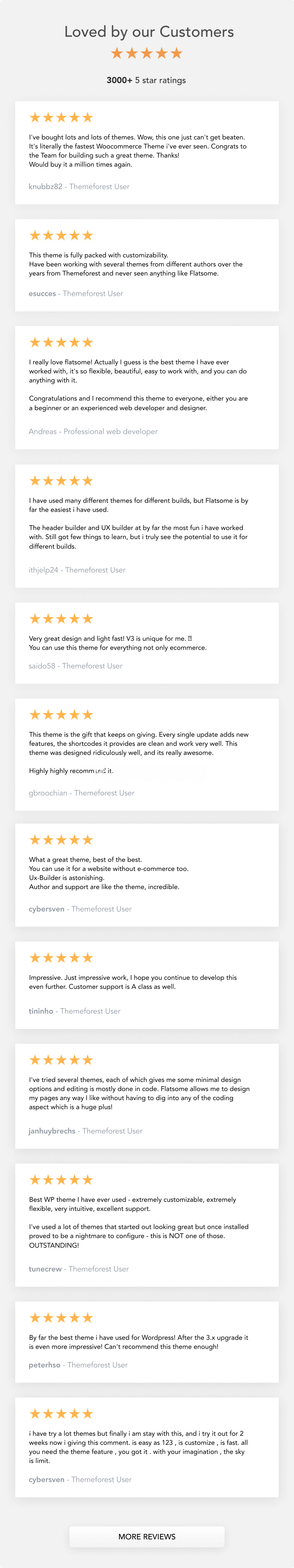Click the stars on esucces's review

pyautogui.click(x=60, y=235)
